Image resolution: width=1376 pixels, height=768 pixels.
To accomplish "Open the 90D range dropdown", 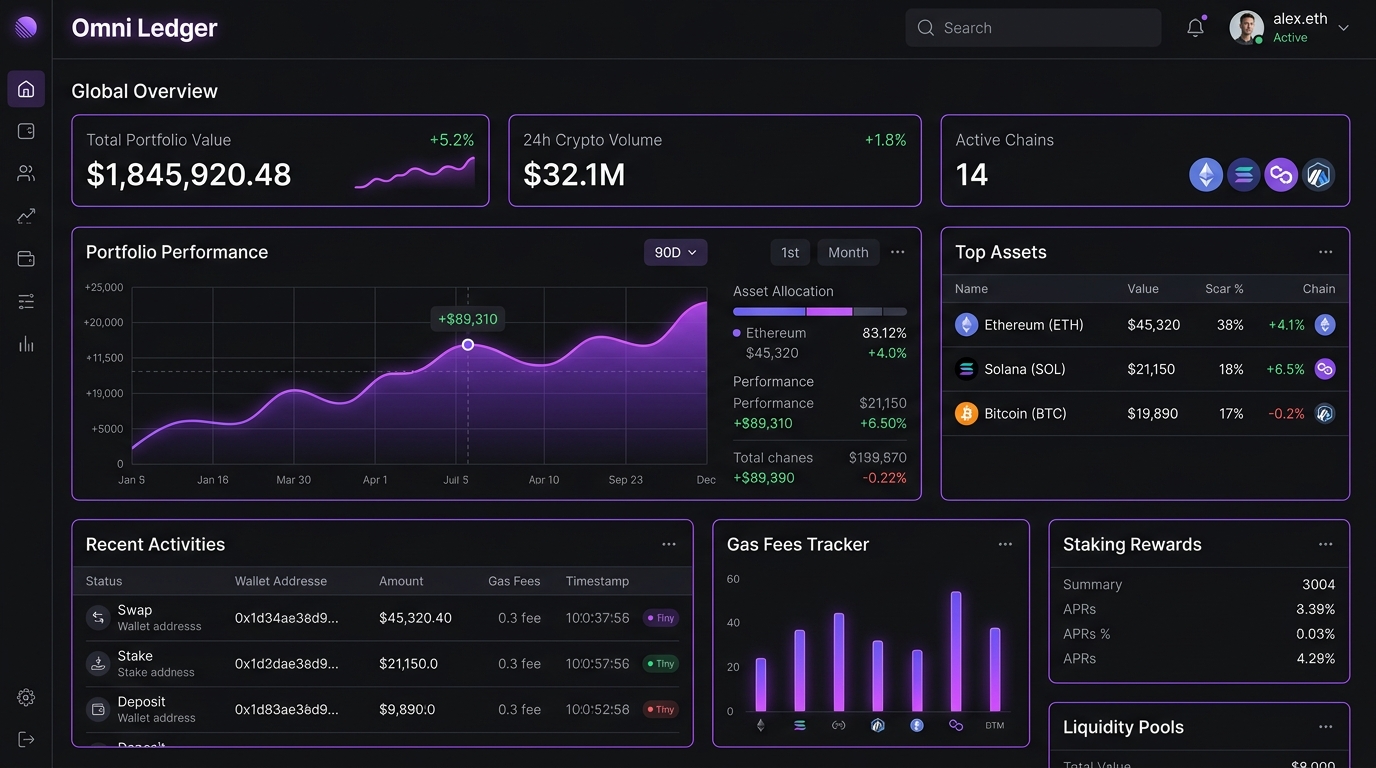I will [x=675, y=252].
